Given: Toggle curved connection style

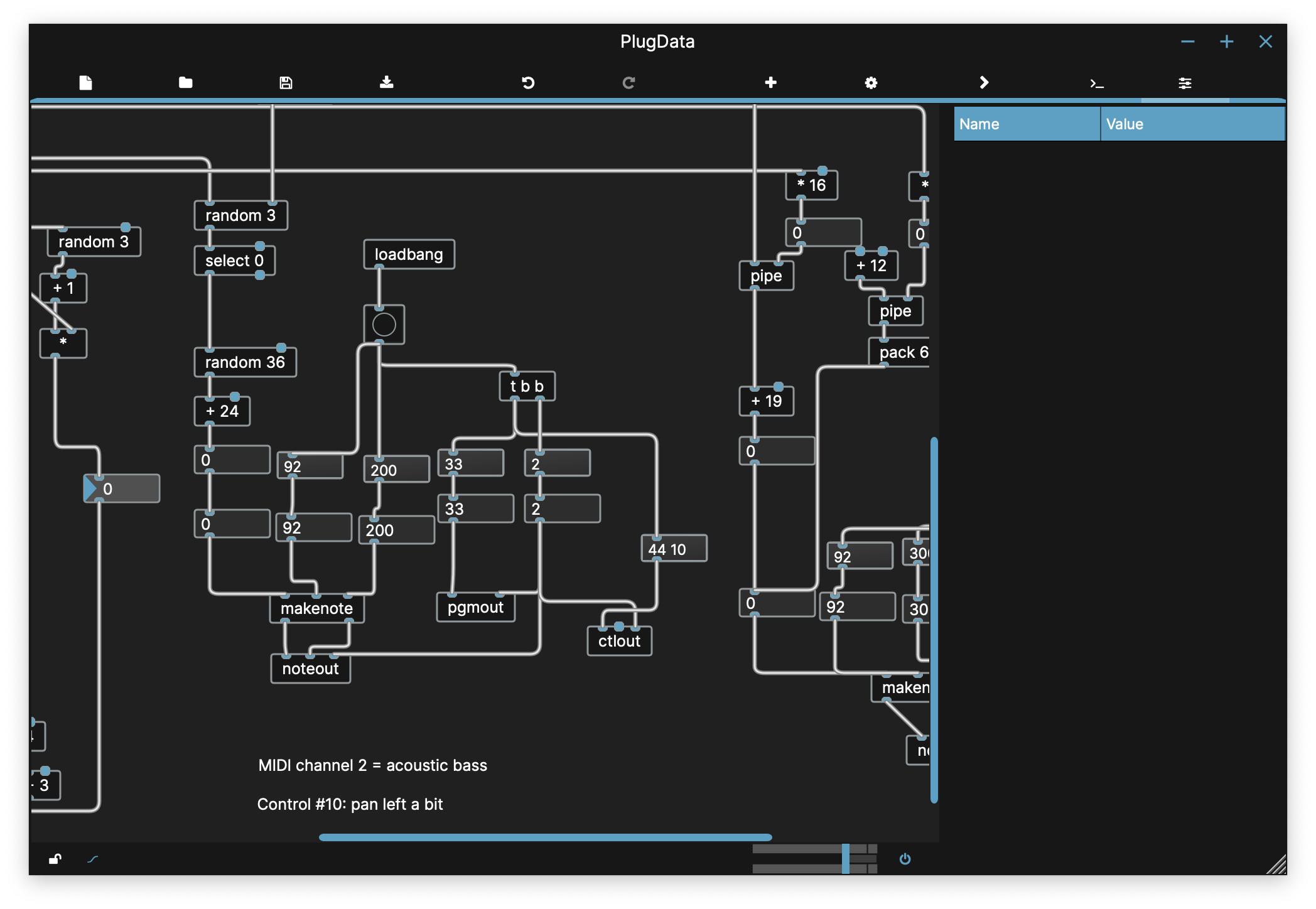Looking at the screenshot, I should (x=93, y=859).
